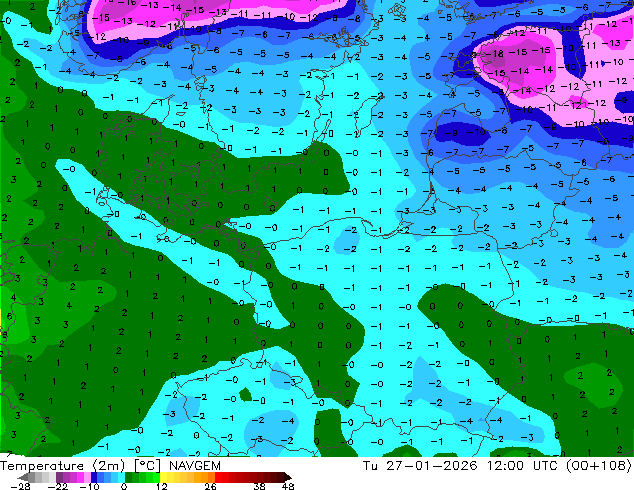
Task: Click the 'Temperature (2m)' title text
Action: [62, 466]
